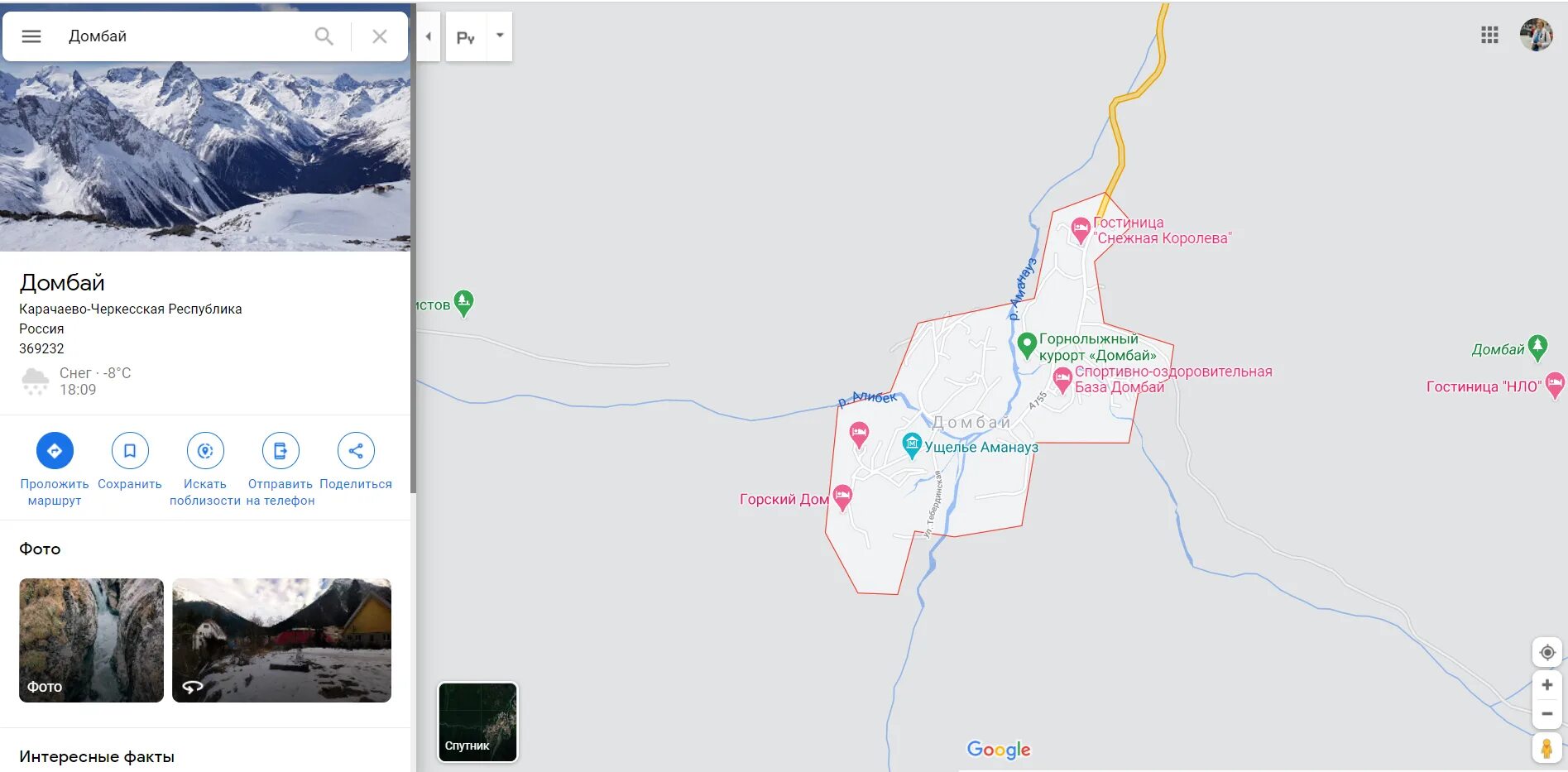Screen dimensions: 1568x772
Task: Click the side panel scrollbar
Action: click(x=413, y=248)
